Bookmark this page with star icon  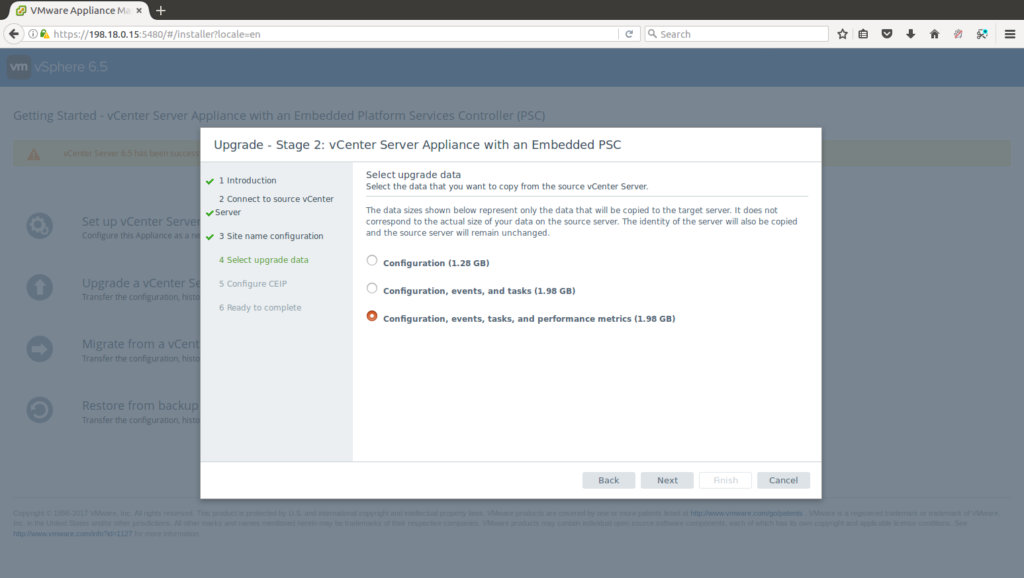click(842, 34)
